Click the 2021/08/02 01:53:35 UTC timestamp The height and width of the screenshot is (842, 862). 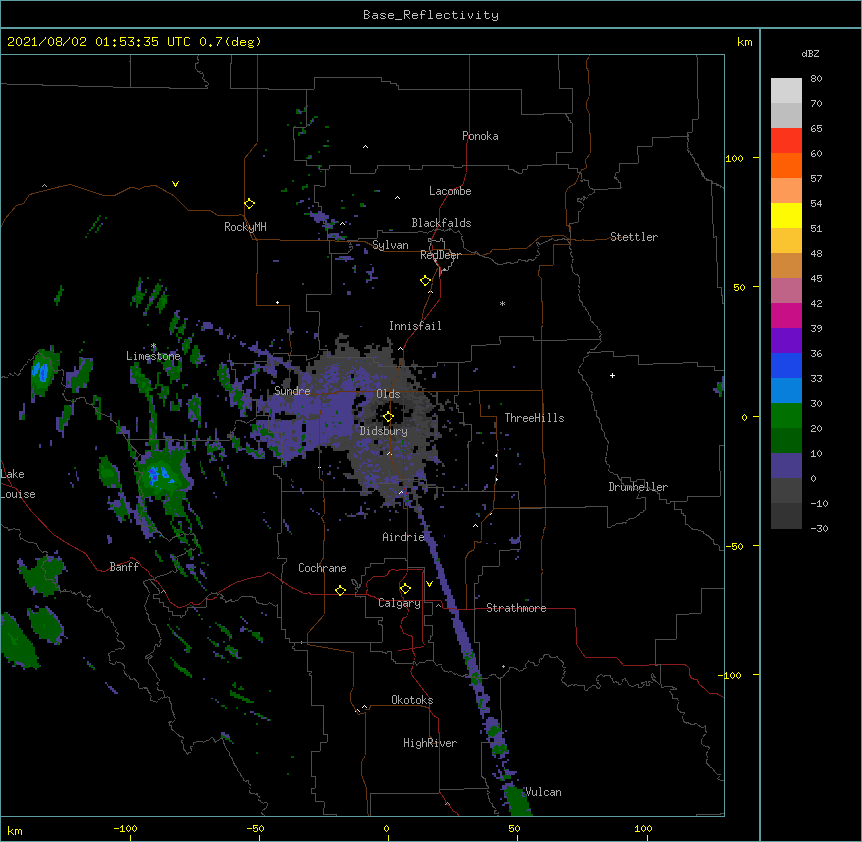point(98,42)
